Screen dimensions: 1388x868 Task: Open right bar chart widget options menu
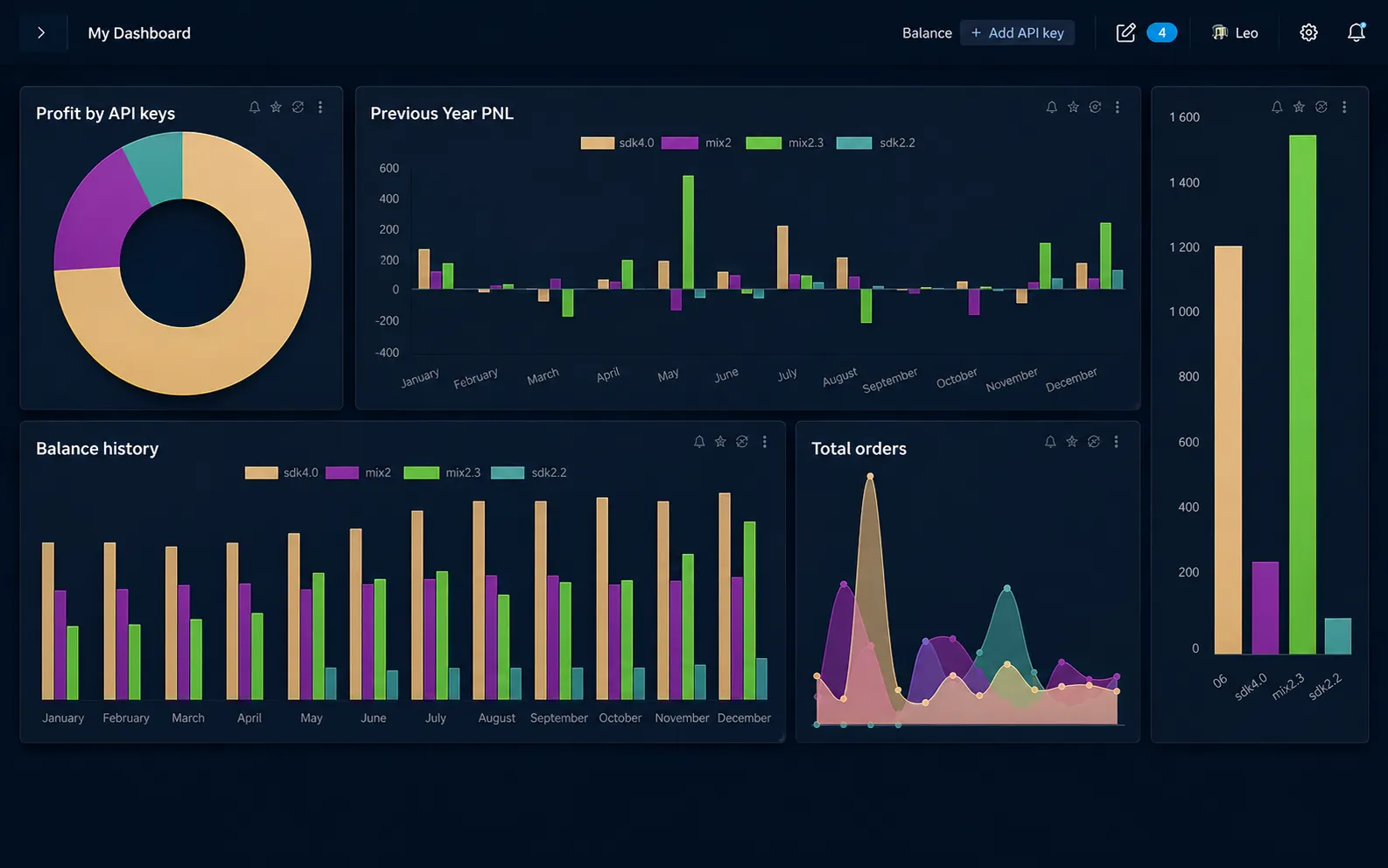(1344, 107)
